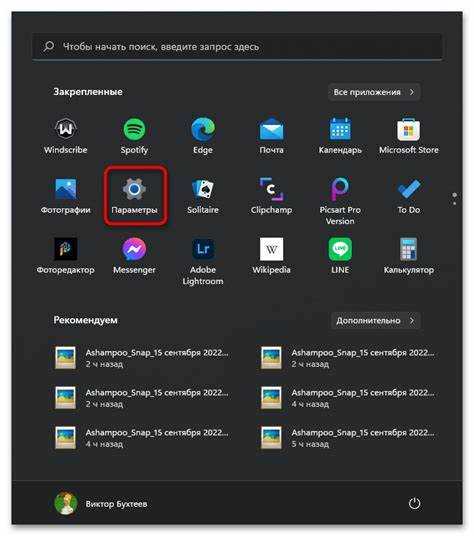This screenshot has height=536, width=474.
Task: Launch the LINE messenger
Action: pos(340,256)
